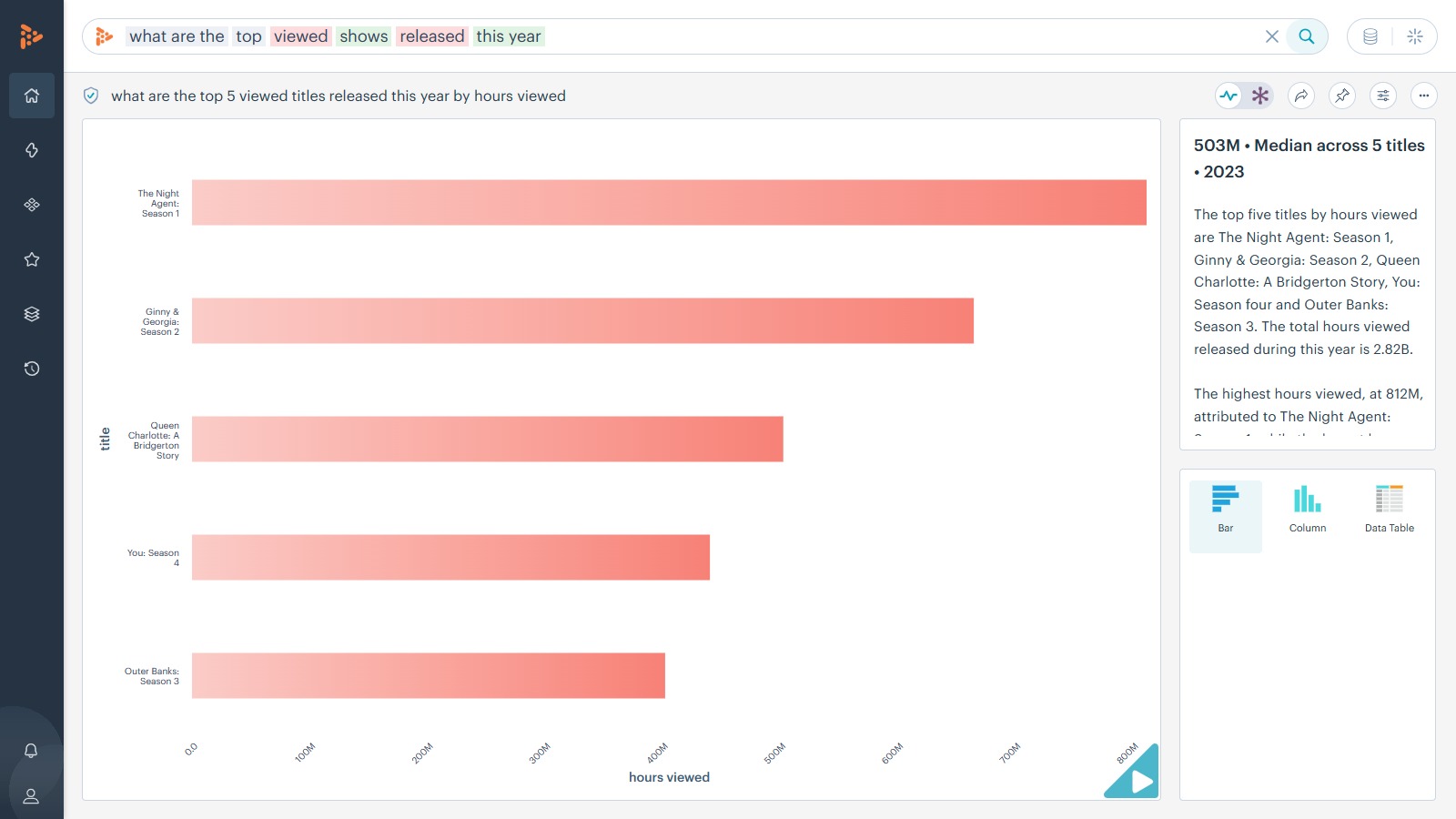Click the 'title' y-axis label
The image size is (1456, 819).
pos(105,439)
